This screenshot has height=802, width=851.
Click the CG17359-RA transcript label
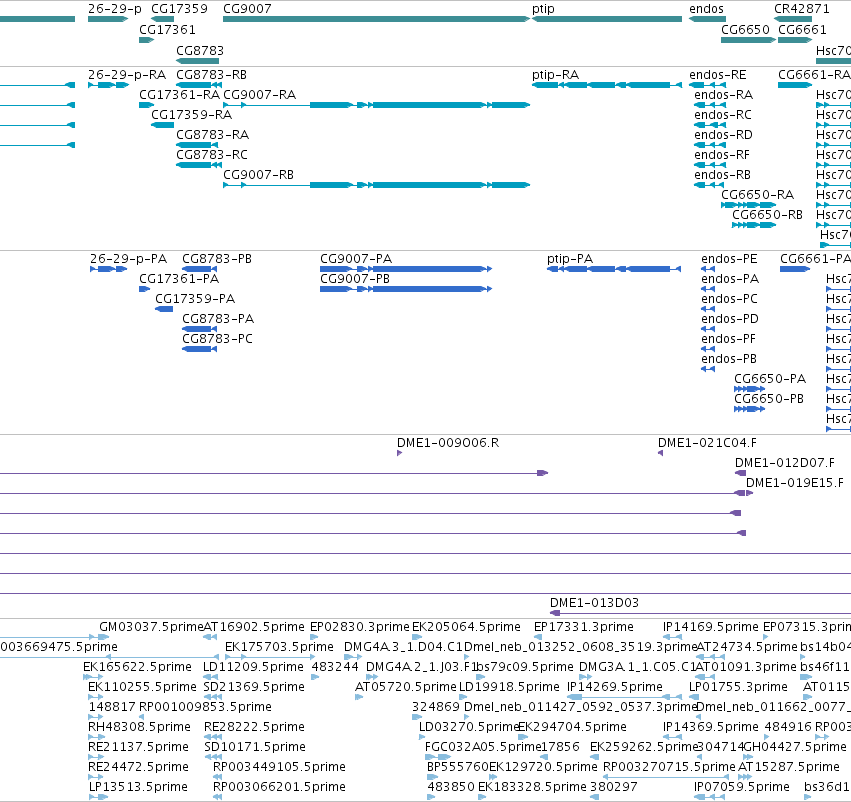192,115
